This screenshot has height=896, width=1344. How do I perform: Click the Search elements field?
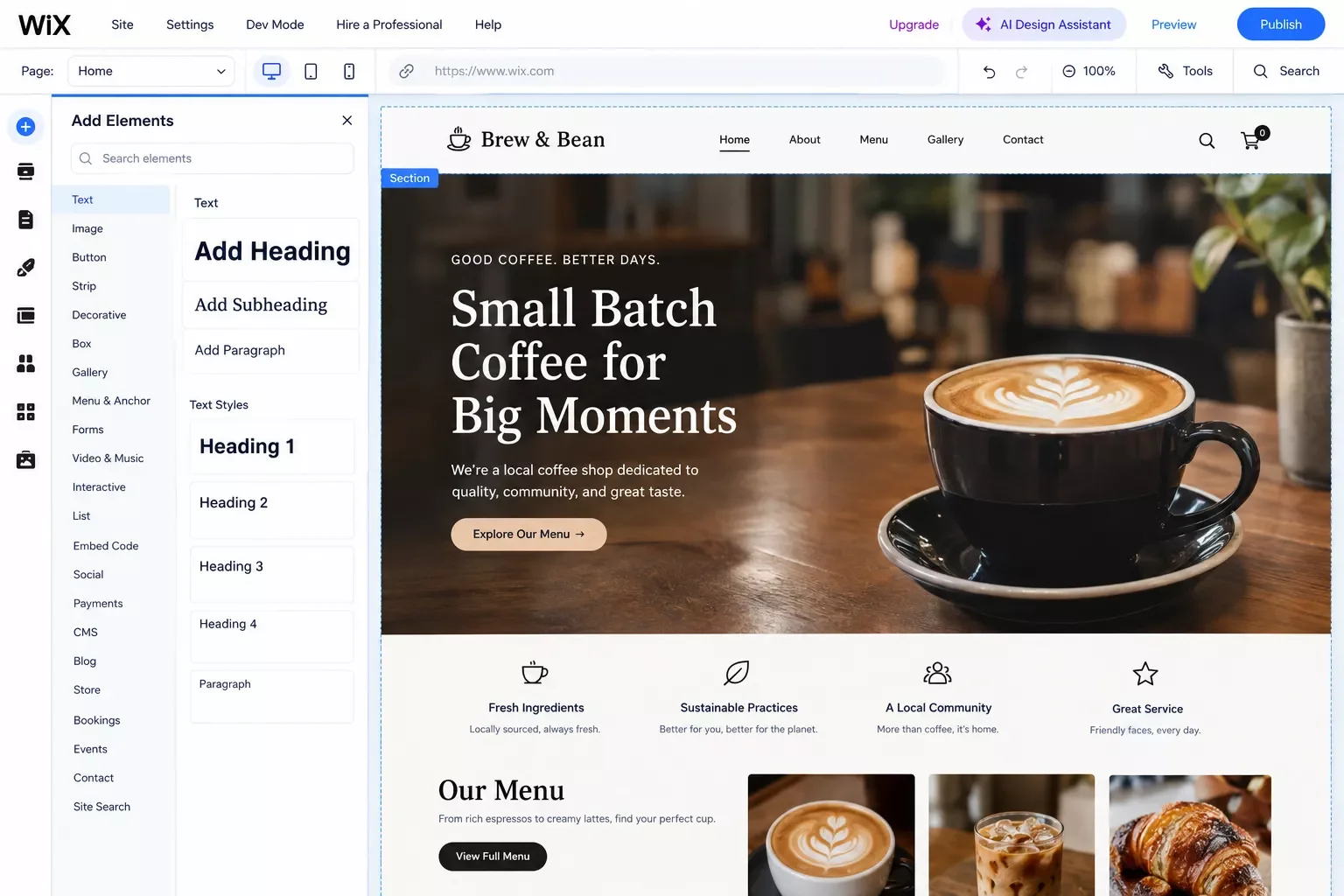point(213,158)
